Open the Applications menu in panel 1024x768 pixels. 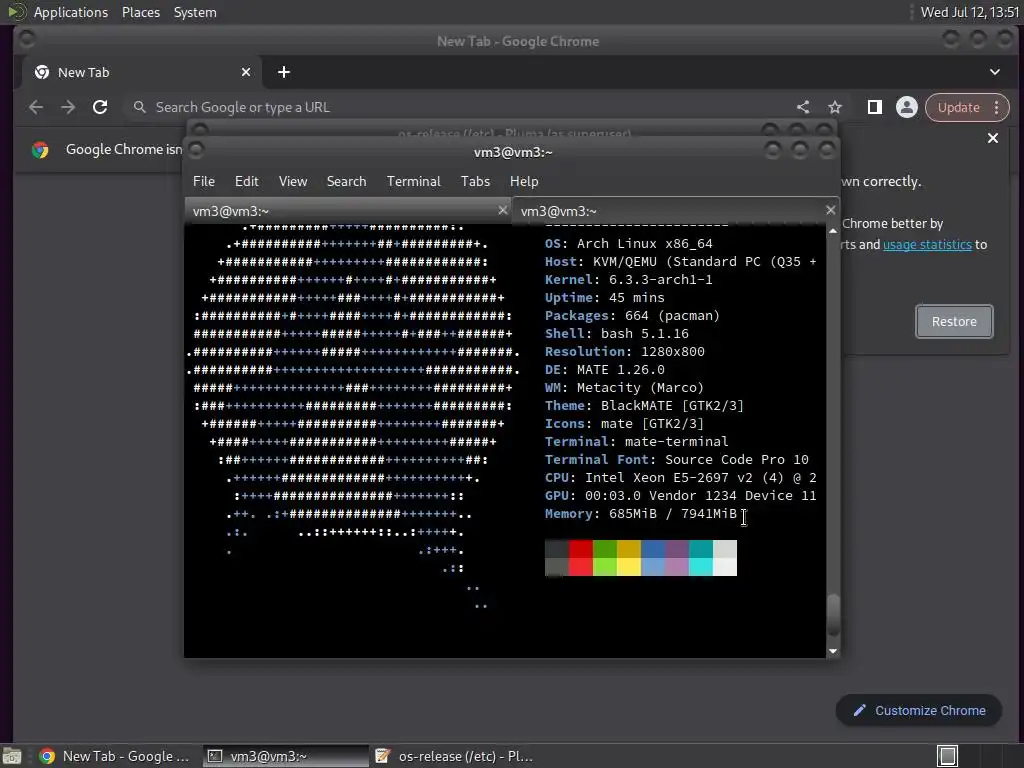[x=71, y=12]
